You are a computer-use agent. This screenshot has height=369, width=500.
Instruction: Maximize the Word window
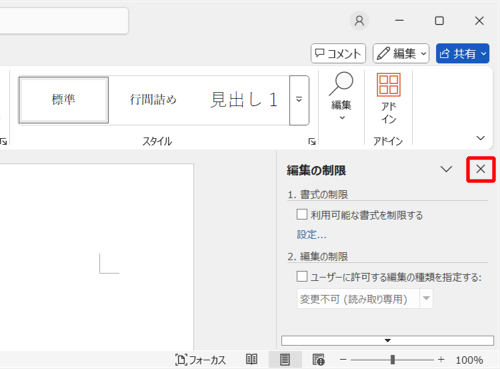439,21
